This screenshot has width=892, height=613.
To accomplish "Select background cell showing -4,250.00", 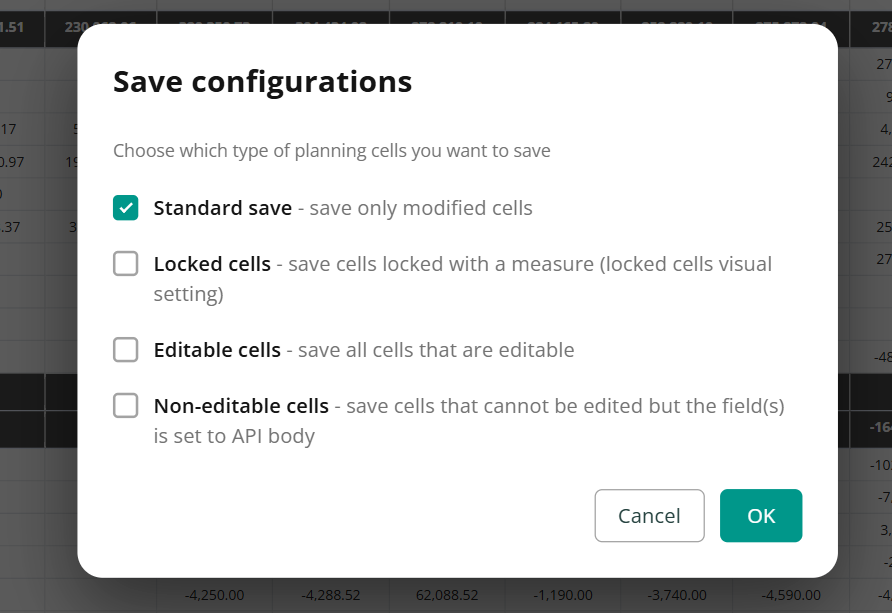I will click(214, 595).
